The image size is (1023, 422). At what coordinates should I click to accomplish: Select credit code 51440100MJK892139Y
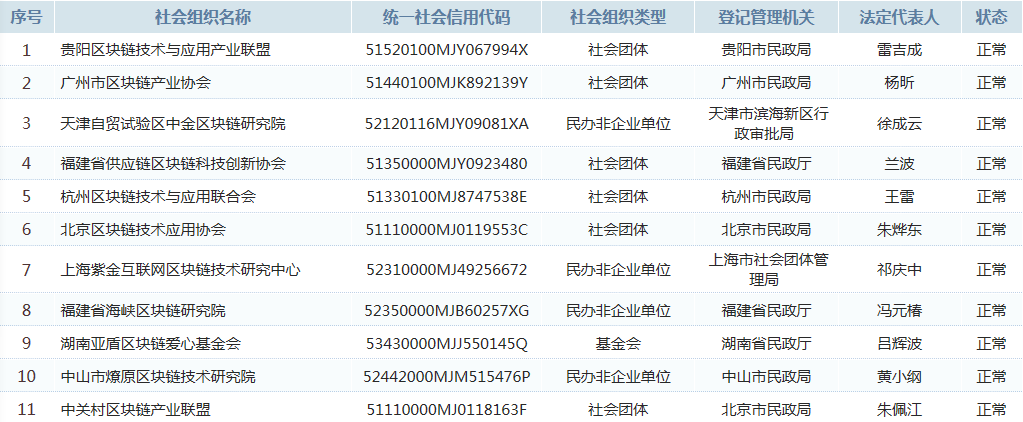click(x=447, y=82)
